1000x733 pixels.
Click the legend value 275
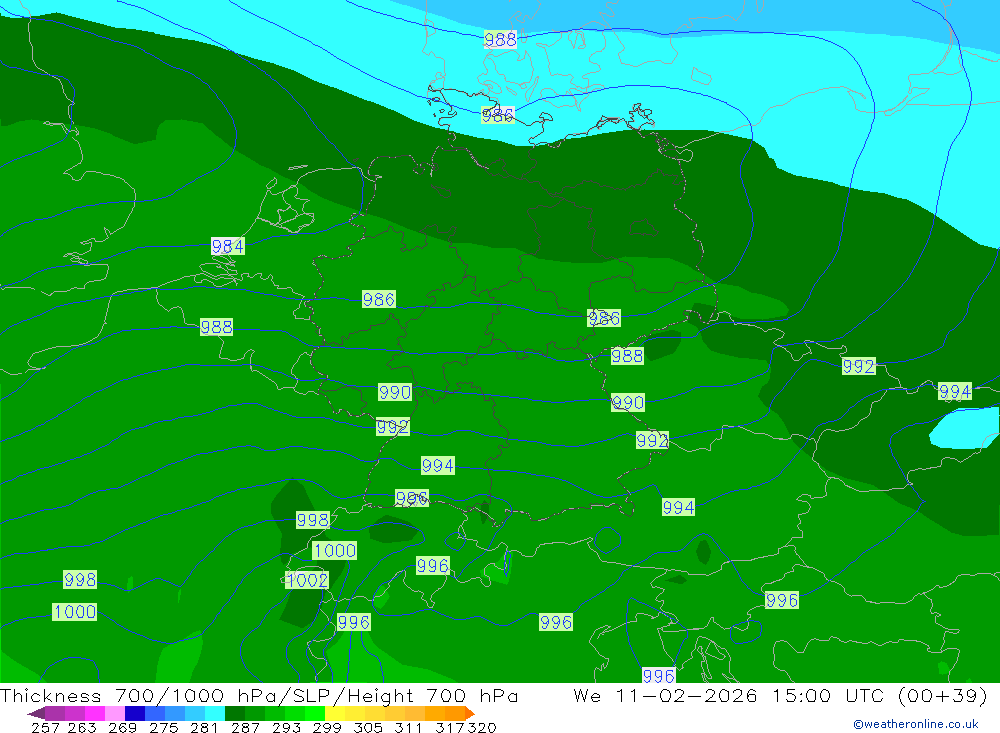pos(163,727)
